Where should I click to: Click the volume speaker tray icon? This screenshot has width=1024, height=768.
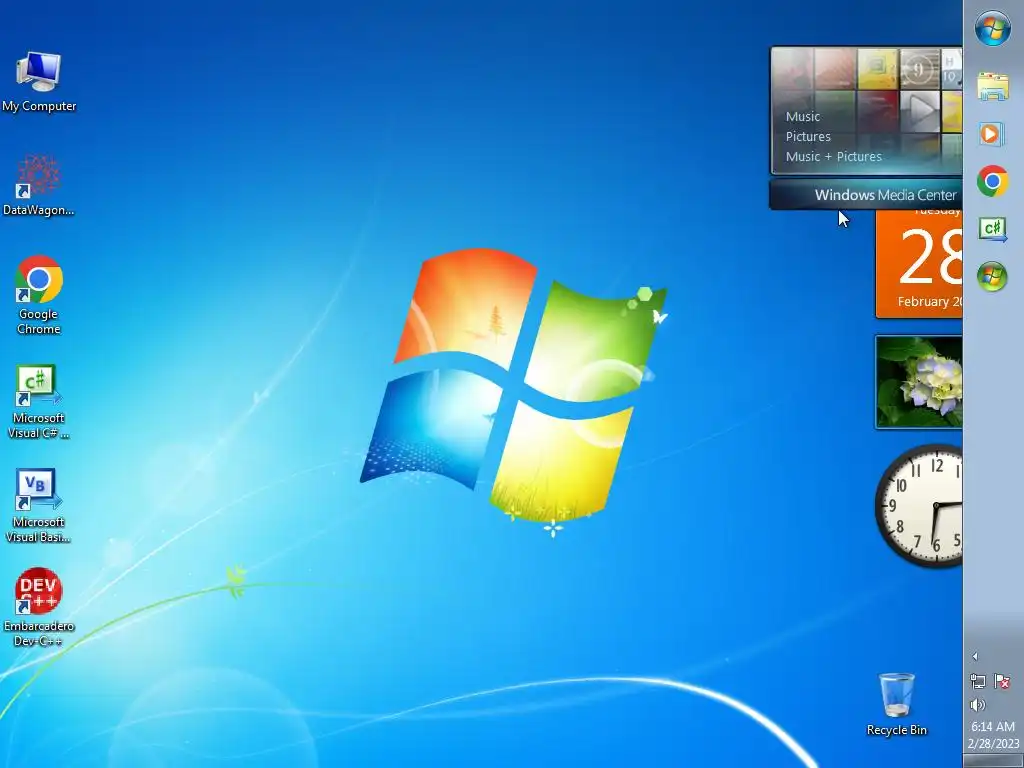(x=978, y=705)
